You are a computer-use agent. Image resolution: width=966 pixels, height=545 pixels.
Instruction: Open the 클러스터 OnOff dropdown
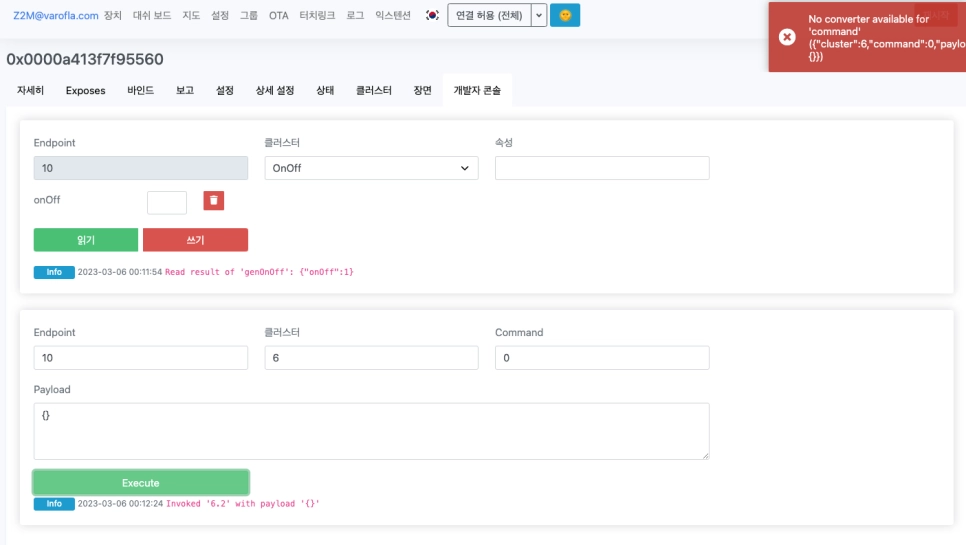click(371, 168)
